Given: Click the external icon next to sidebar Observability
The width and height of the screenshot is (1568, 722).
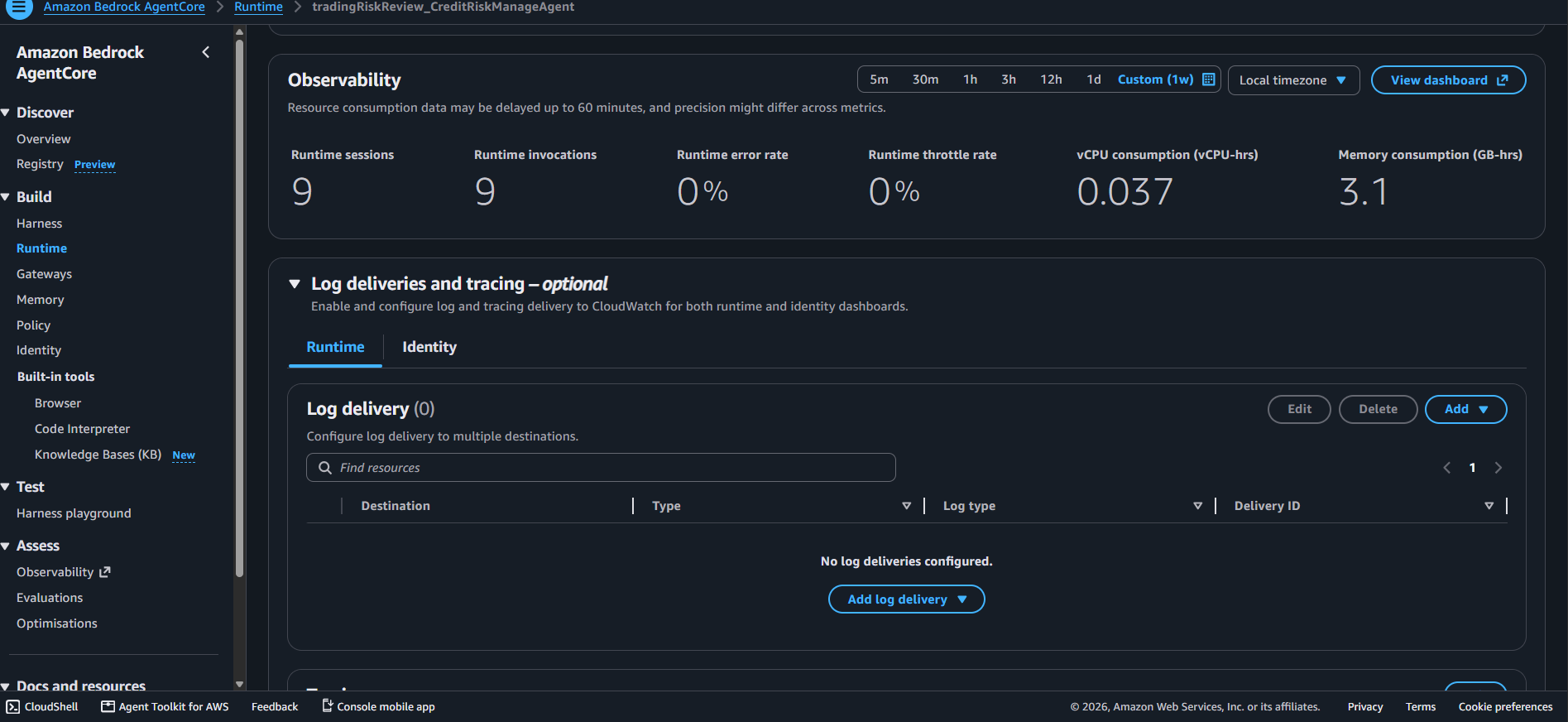Looking at the screenshot, I should point(105,572).
